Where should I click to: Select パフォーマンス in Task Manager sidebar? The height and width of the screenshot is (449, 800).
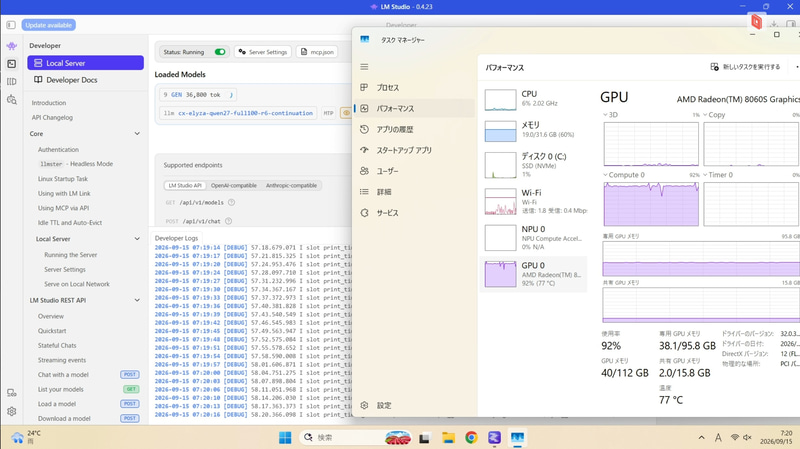[414, 108]
